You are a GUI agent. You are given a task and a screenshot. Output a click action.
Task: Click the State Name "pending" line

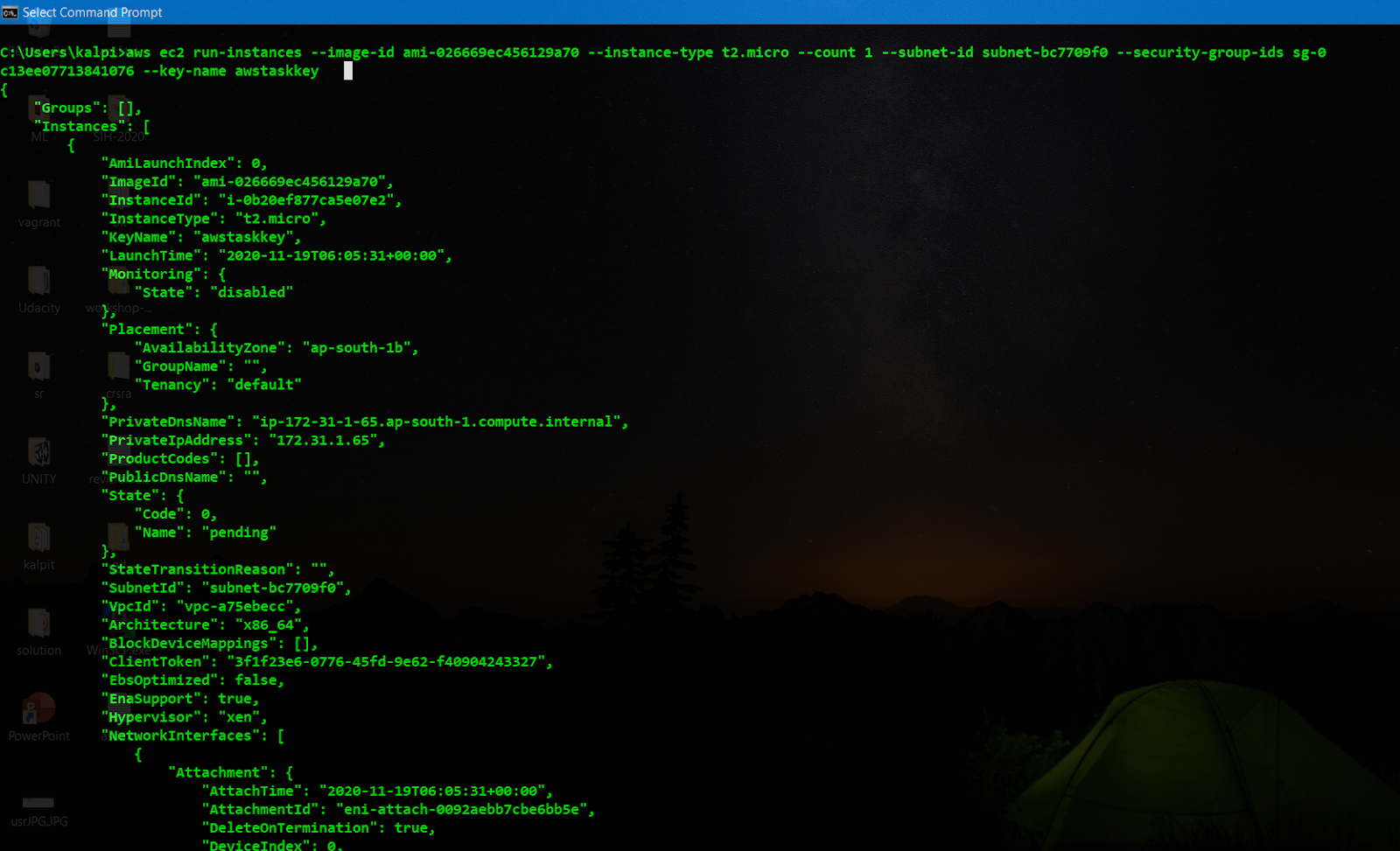pyautogui.click(x=206, y=532)
